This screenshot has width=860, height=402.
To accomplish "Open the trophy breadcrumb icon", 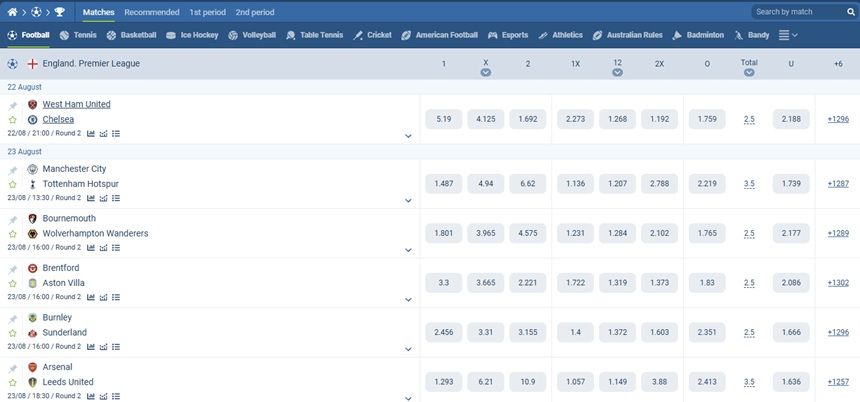I will pyautogui.click(x=60, y=12).
